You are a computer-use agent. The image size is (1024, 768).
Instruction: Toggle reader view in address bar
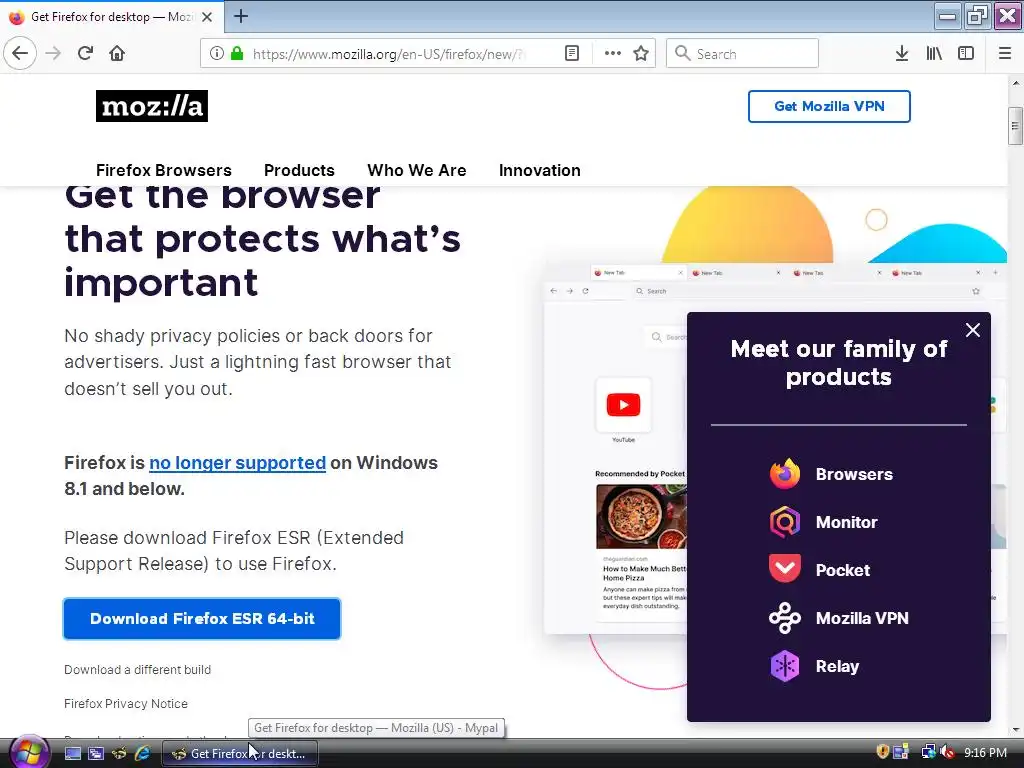click(x=572, y=54)
